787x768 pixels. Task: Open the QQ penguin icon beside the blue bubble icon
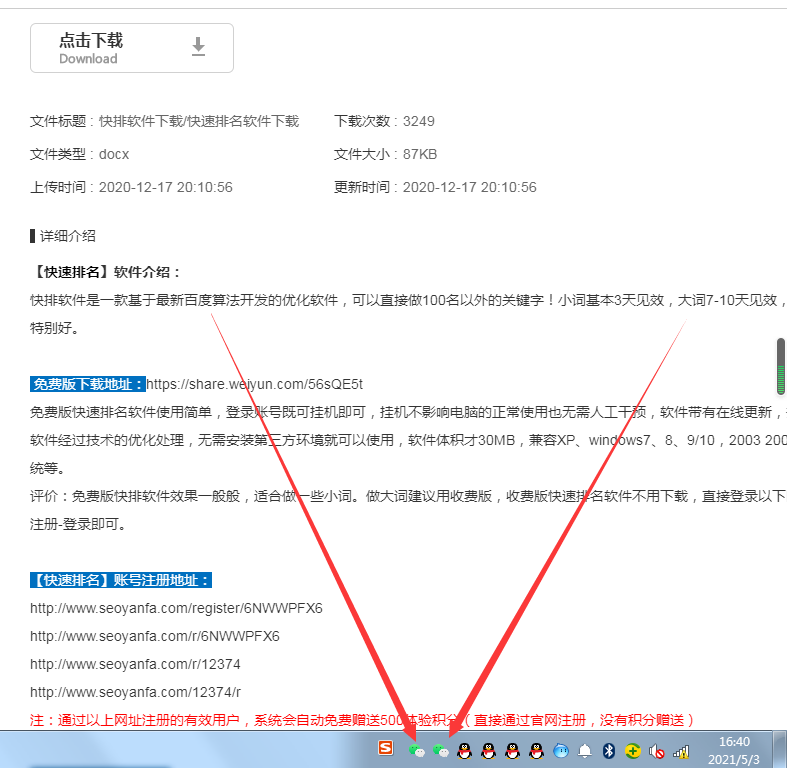pos(537,751)
